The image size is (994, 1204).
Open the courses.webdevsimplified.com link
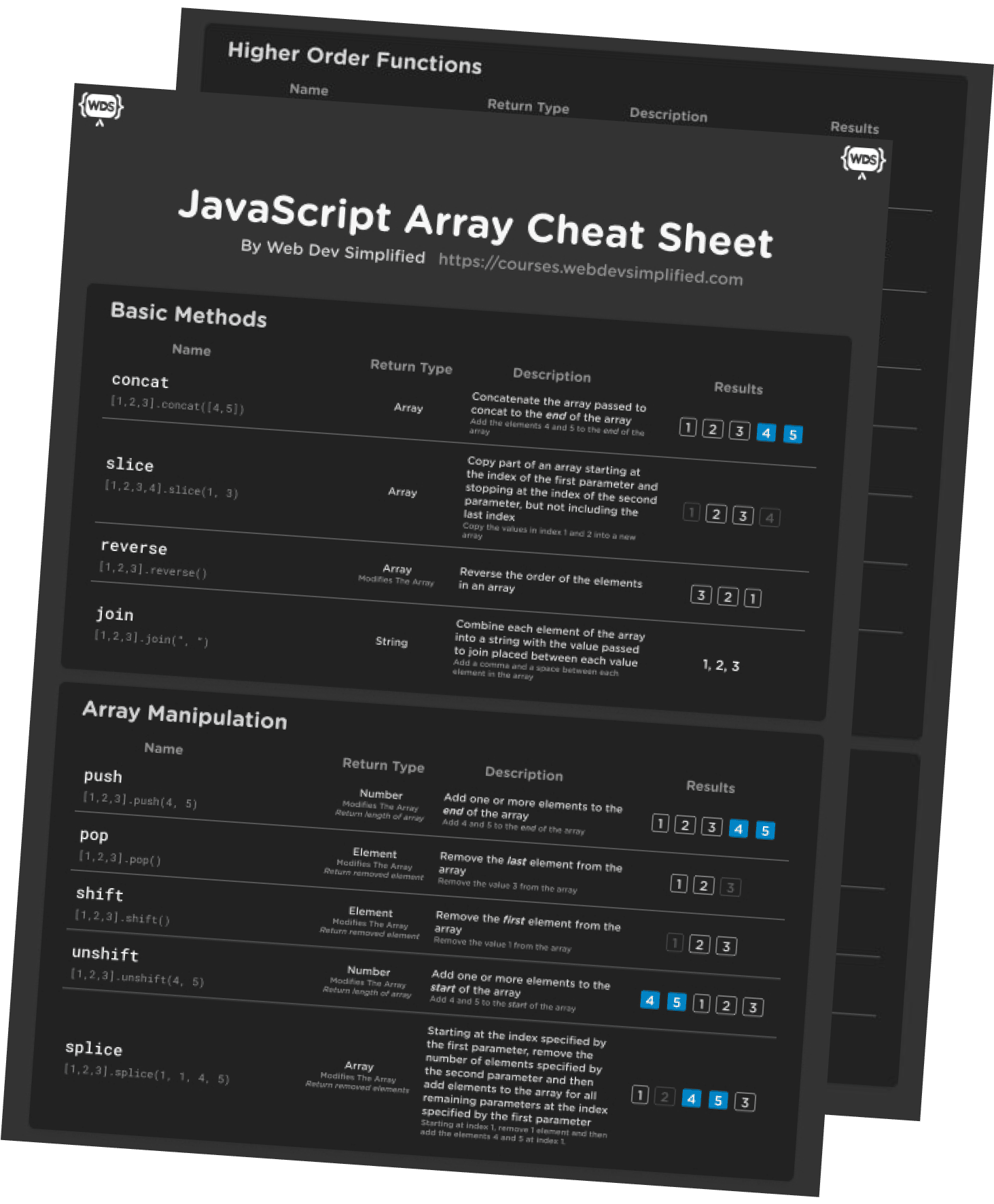590,270
